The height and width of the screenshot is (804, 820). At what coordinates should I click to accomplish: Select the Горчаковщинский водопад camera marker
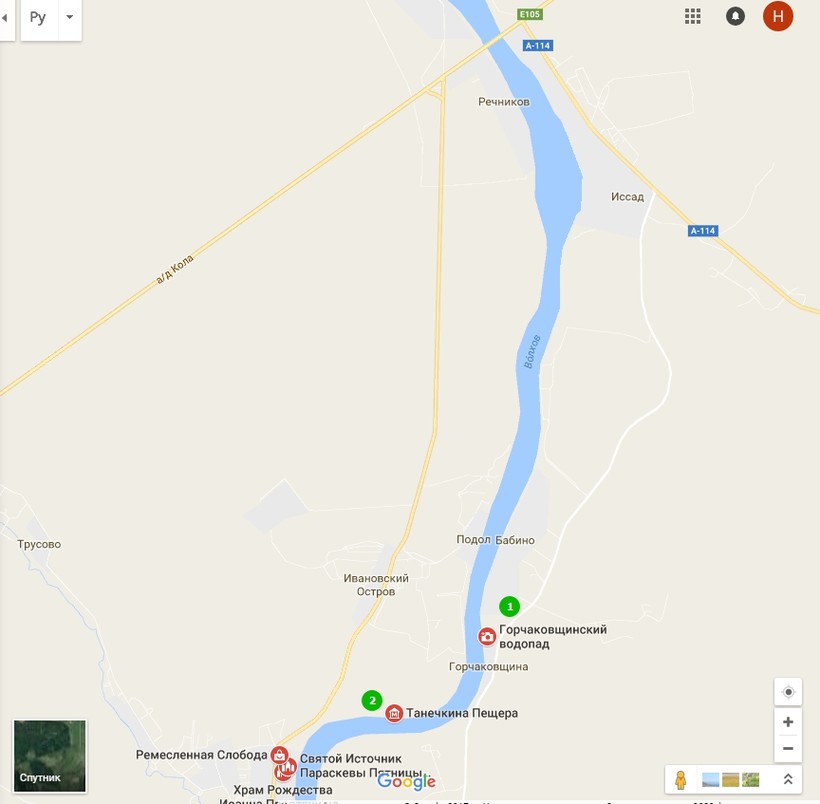click(x=487, y=637)
